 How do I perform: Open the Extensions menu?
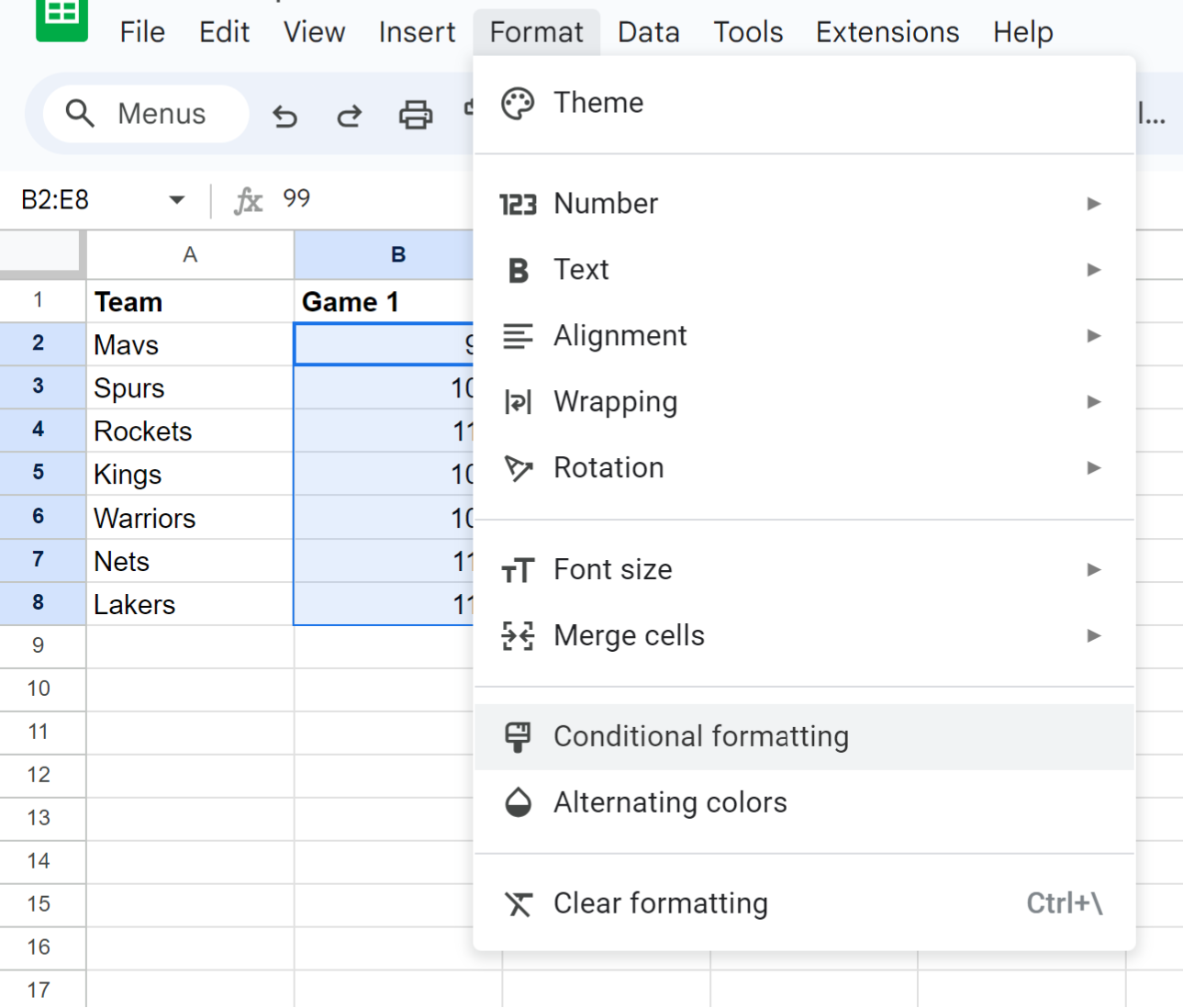(x=887, y=32)
